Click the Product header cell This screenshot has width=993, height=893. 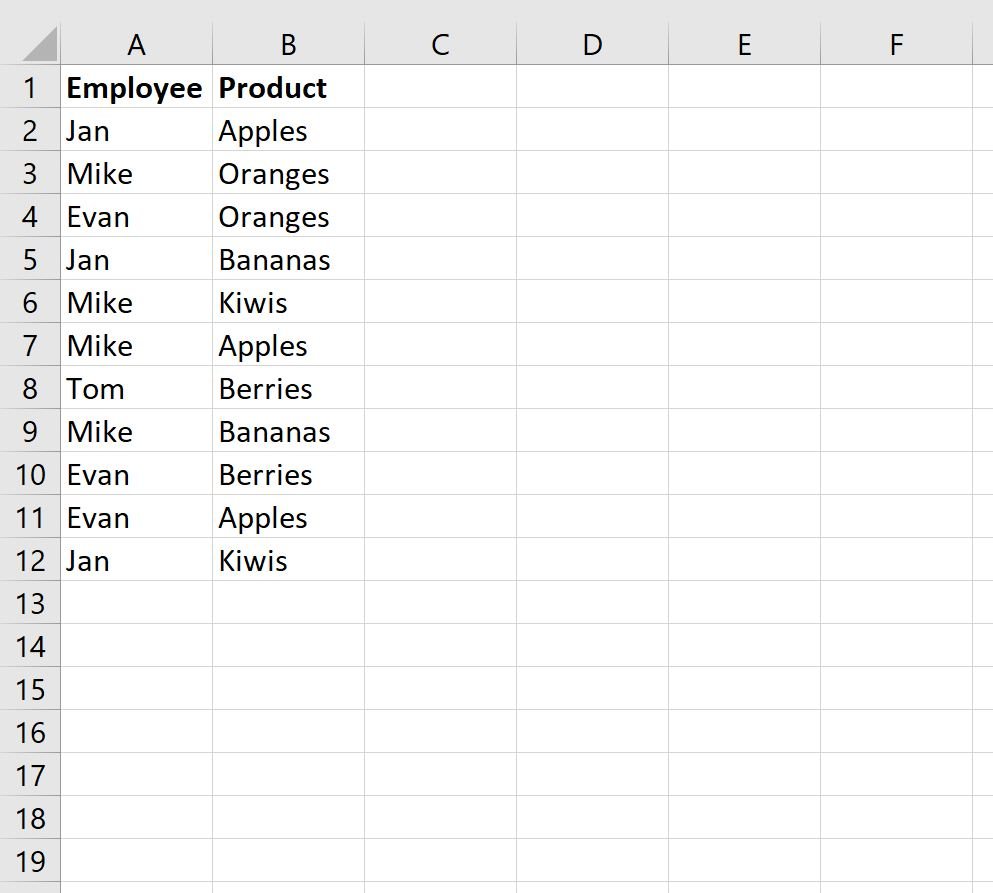click(288, 87)
